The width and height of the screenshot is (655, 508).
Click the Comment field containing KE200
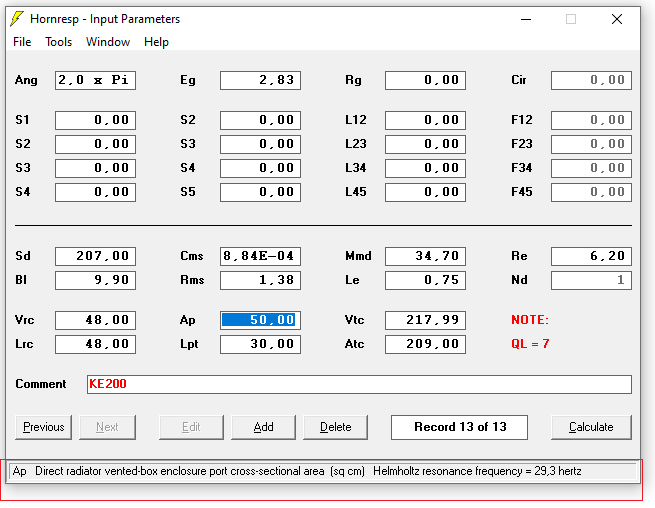click(359, 384)
